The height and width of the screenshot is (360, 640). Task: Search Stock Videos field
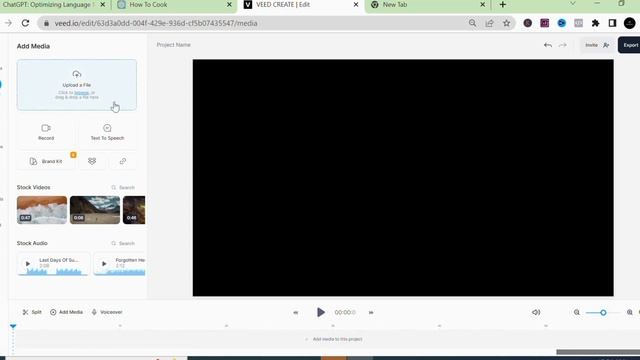pos(123,187)
